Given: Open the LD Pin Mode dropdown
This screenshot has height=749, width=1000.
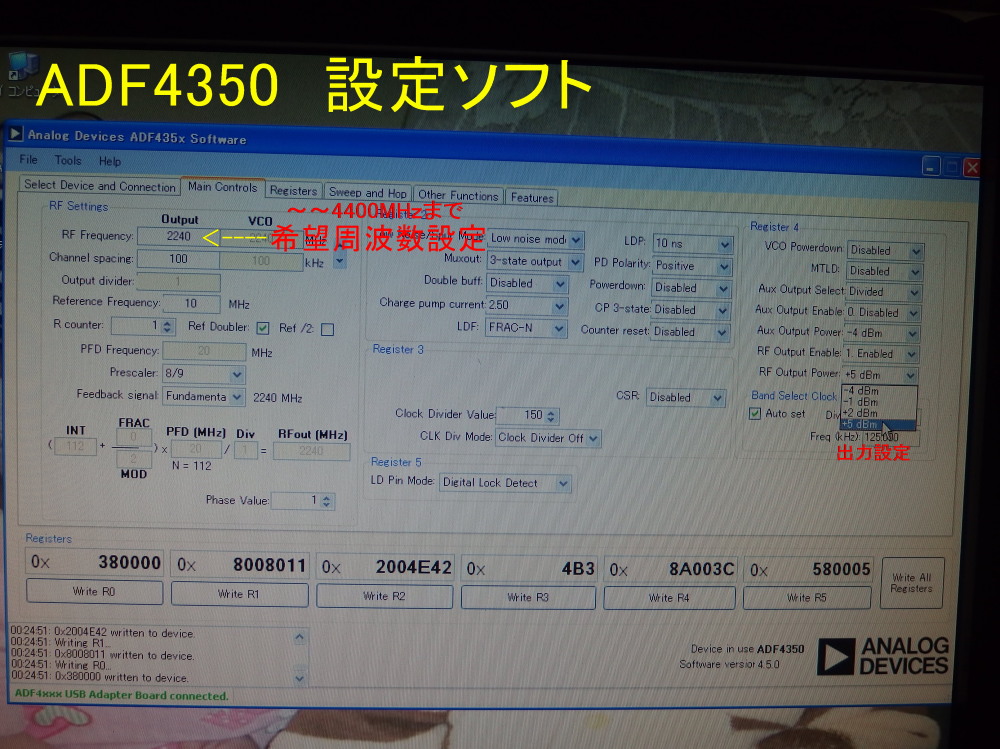Looking at the screenshot, I should pos(563,484).
